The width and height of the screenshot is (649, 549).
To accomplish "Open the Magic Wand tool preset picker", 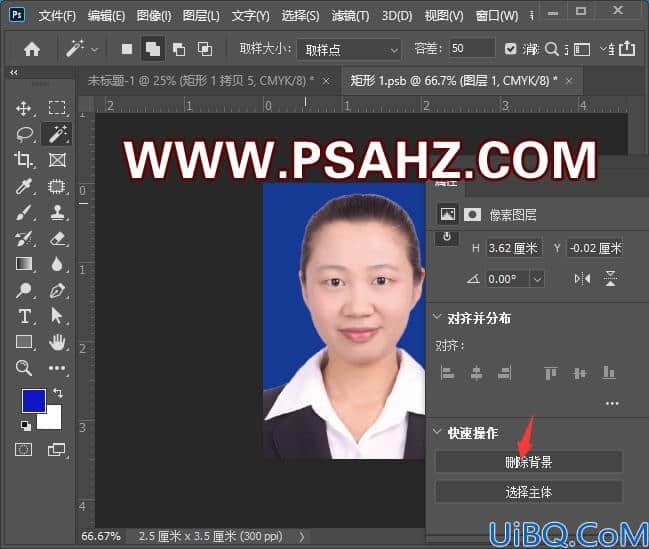I will 95,50.
